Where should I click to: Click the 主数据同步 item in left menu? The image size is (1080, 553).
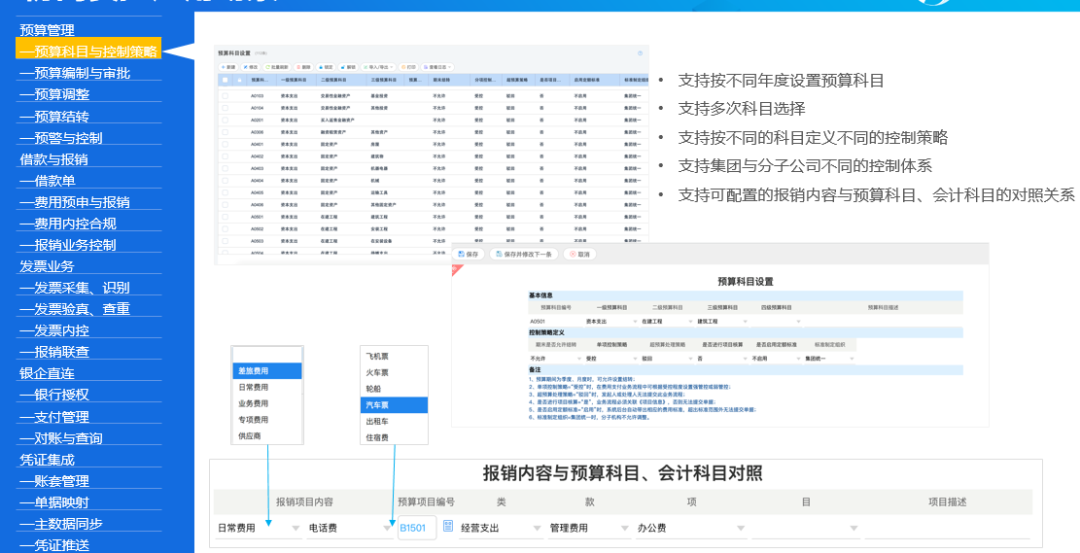click(61, 523)
